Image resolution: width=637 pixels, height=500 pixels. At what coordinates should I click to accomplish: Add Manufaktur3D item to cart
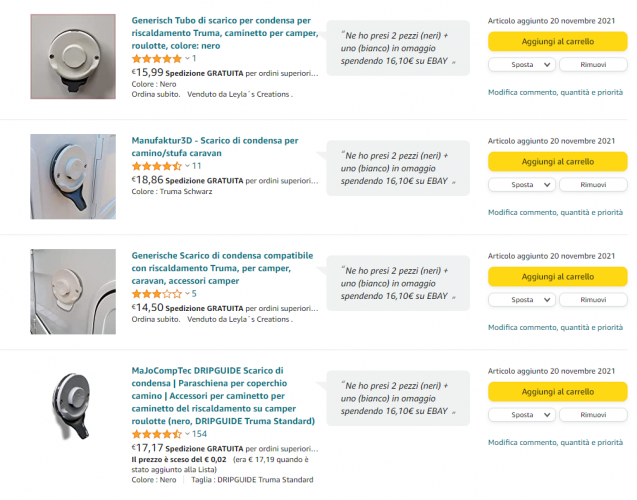click(x=557, y=162)
